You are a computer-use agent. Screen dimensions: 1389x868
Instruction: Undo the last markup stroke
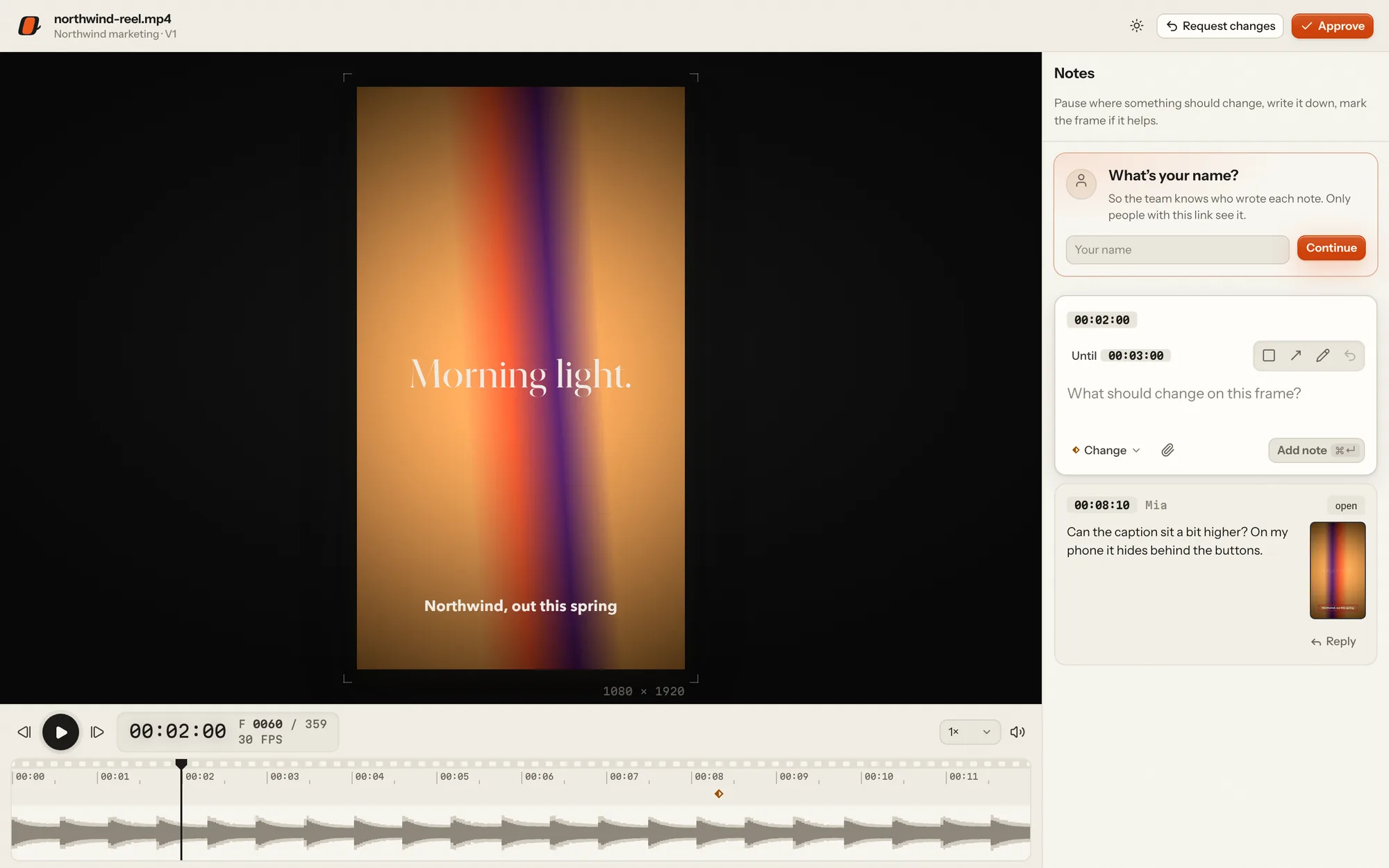tap(1350, 356)
